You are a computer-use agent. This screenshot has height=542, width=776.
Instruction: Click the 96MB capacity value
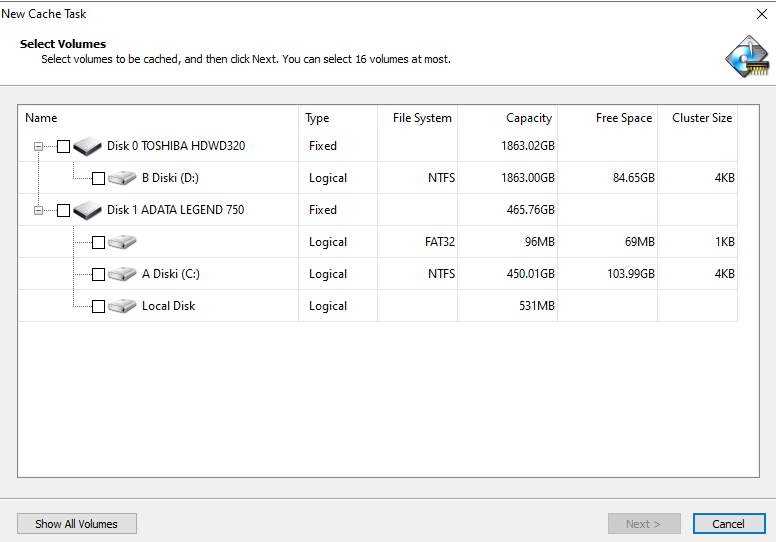click(539, 242)
